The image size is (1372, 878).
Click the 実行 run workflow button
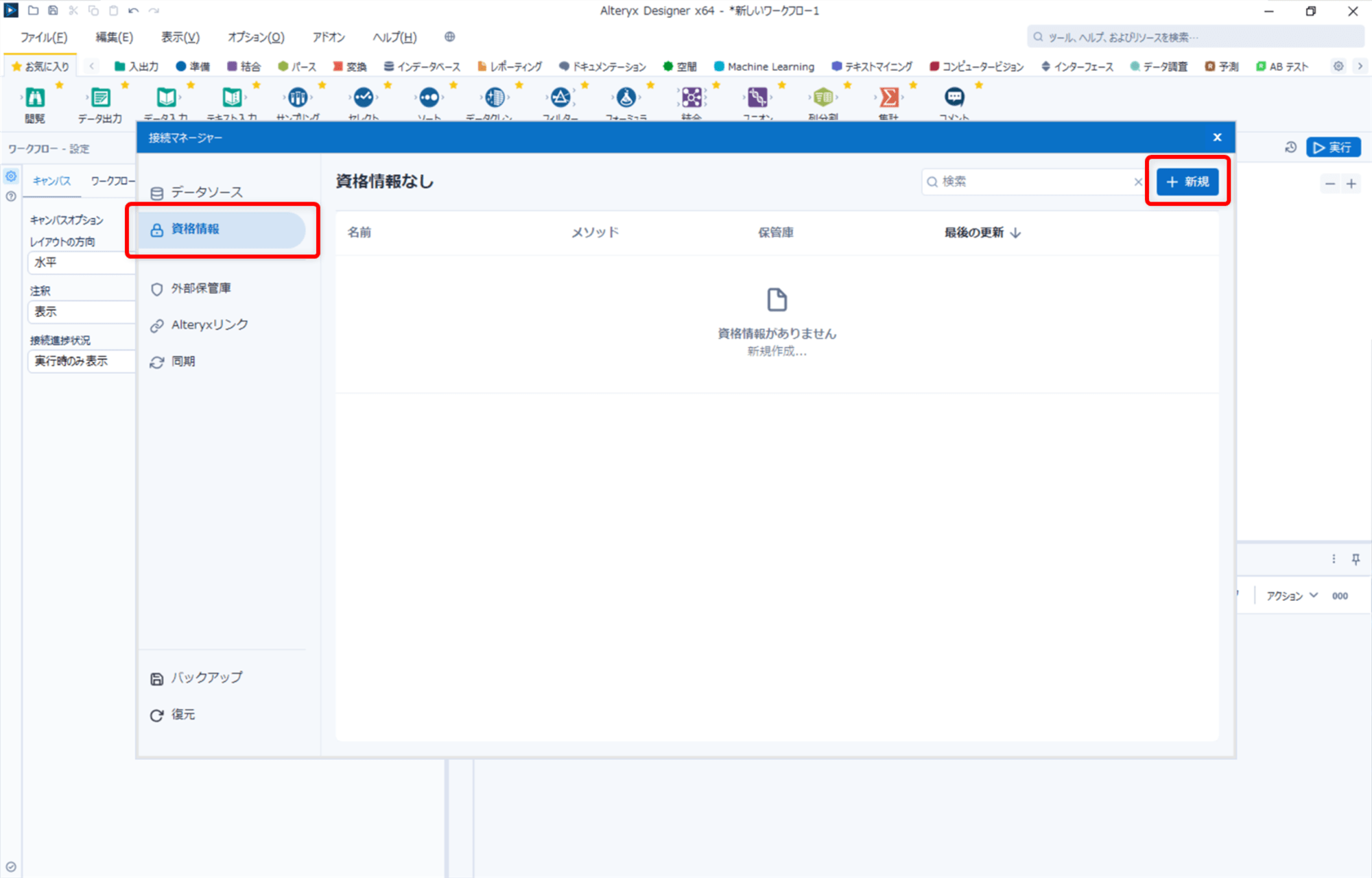(1333, 147)
